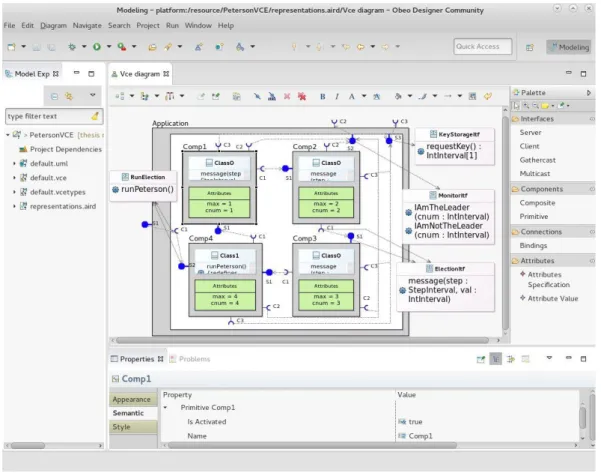Select the Semantic properties tab
This screenshot has height=473, width=601.
133,413
